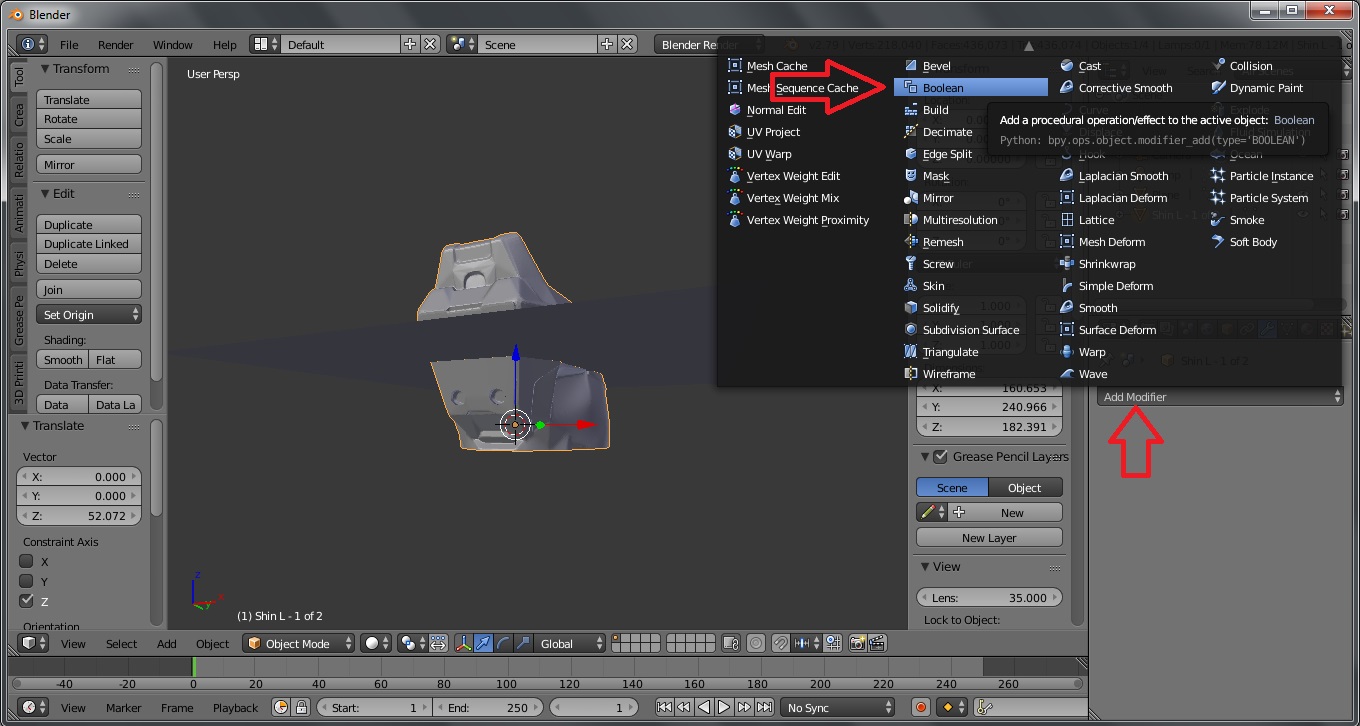This screenshot has width=1360, height=726.
Task: Click the Screw modifier icon
Action: [911, 264]
